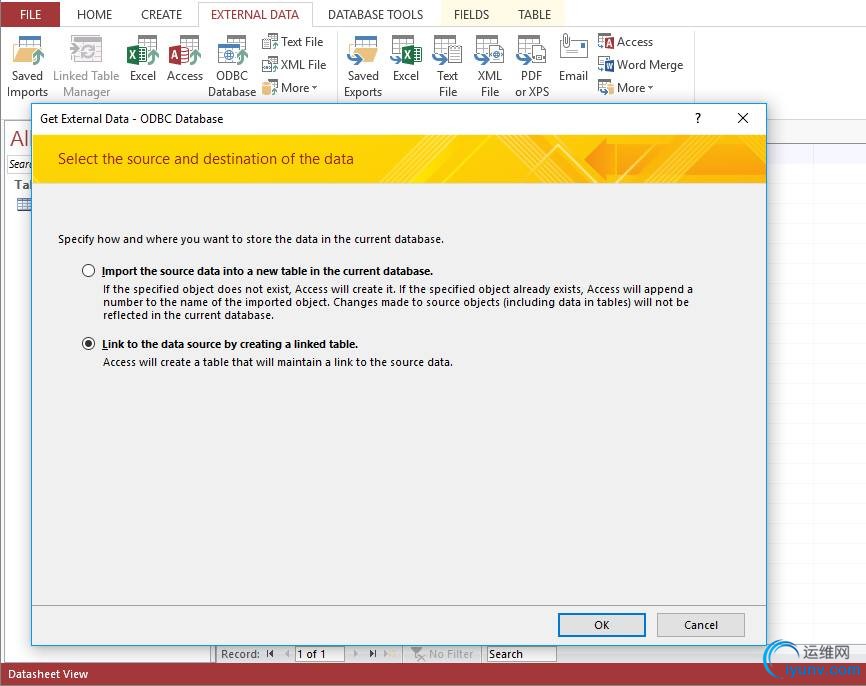Open the FILE tab
The image size is (866, 686).
(x=30, y=14)
